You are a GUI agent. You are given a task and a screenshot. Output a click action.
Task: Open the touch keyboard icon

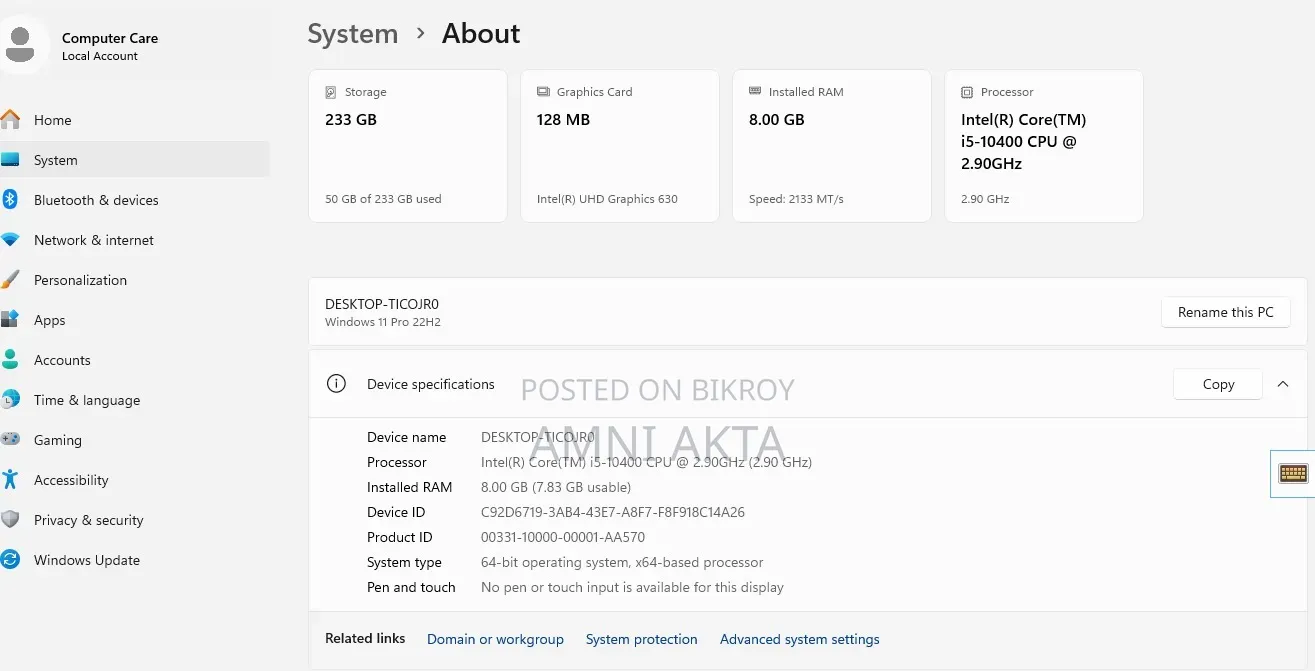[1293, 473]
